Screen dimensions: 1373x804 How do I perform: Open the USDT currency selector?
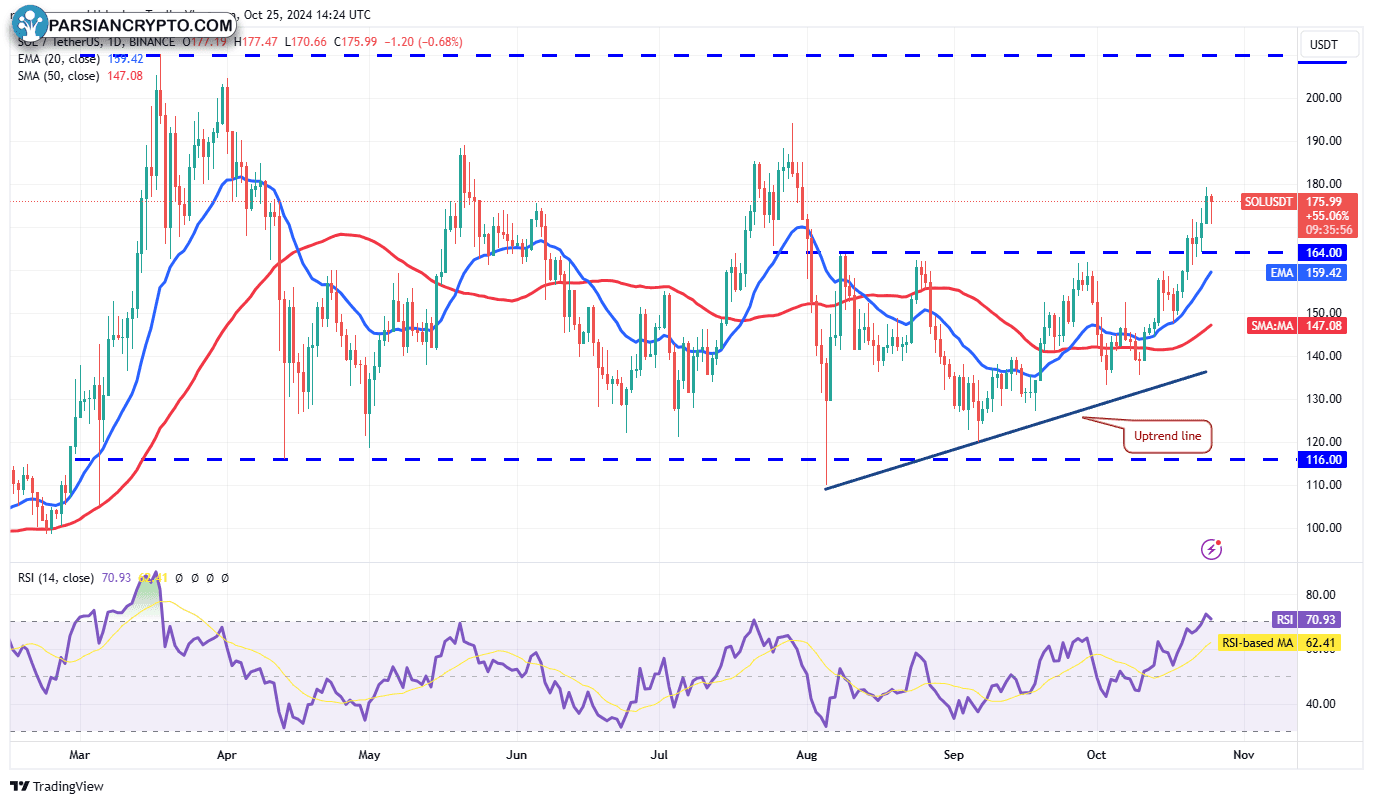(x=1330, y=44)
